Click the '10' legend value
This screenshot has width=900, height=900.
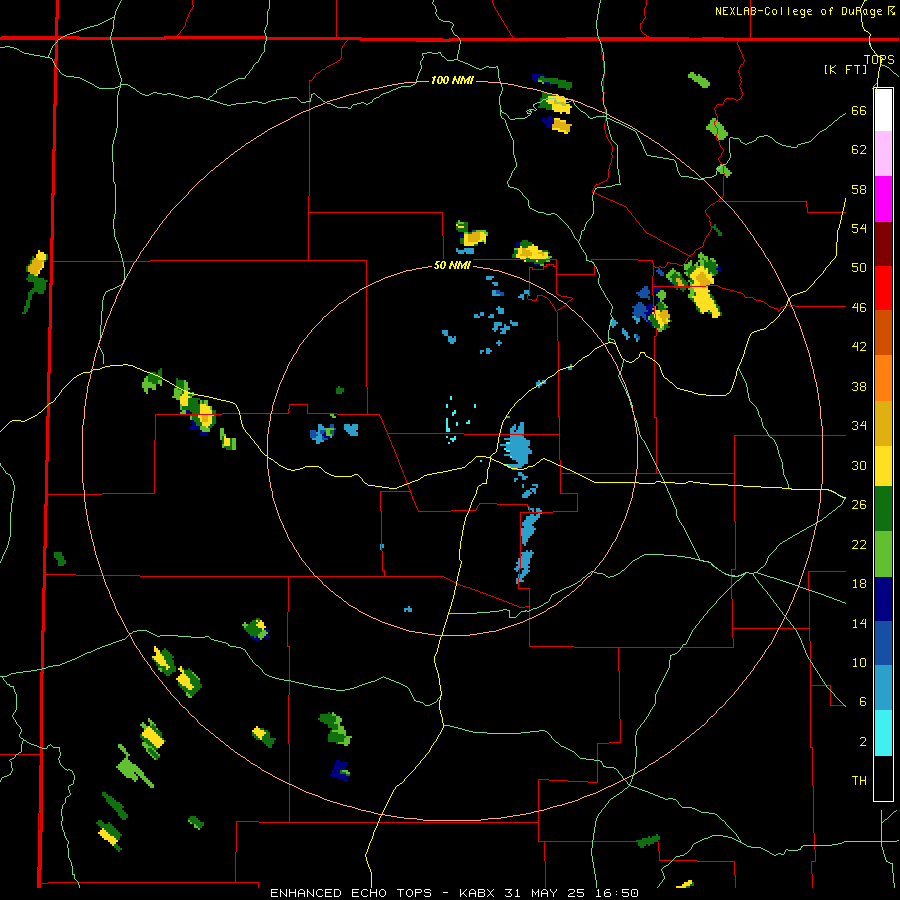[859, 663]
